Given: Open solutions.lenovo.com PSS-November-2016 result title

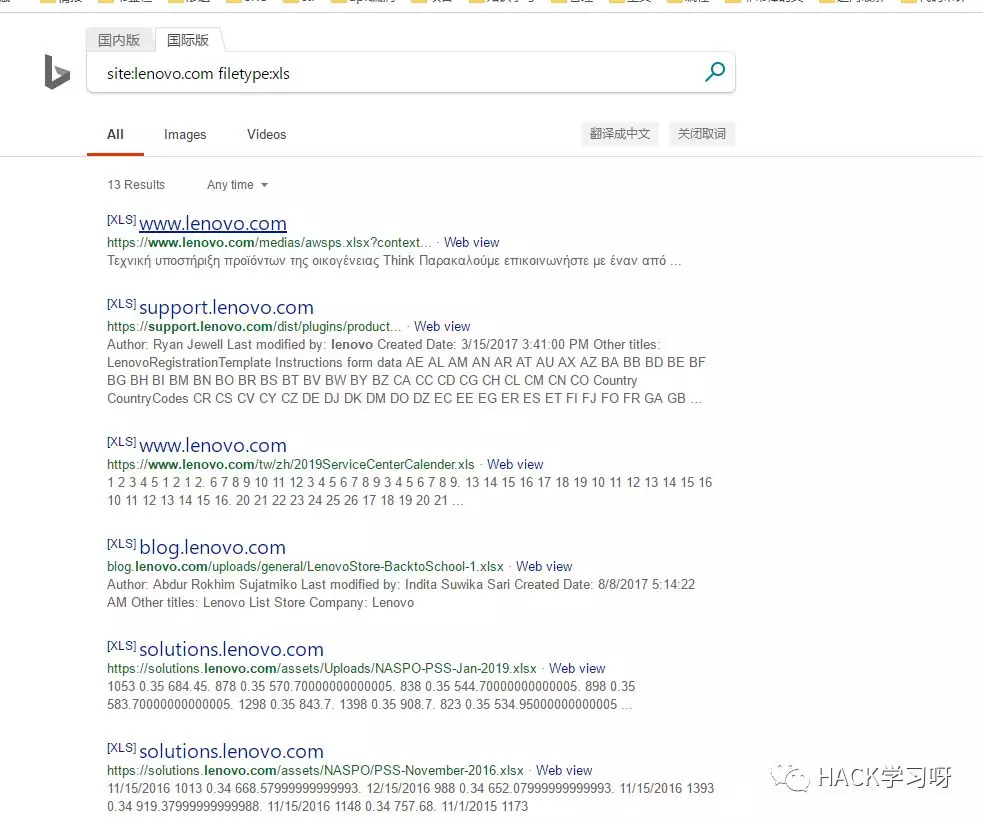Looking at the screenshot, I should pos(231,751).
